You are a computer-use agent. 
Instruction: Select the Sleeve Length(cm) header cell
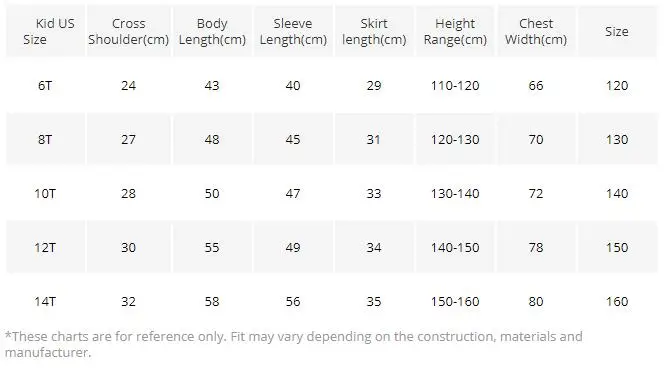pos(293,31)
